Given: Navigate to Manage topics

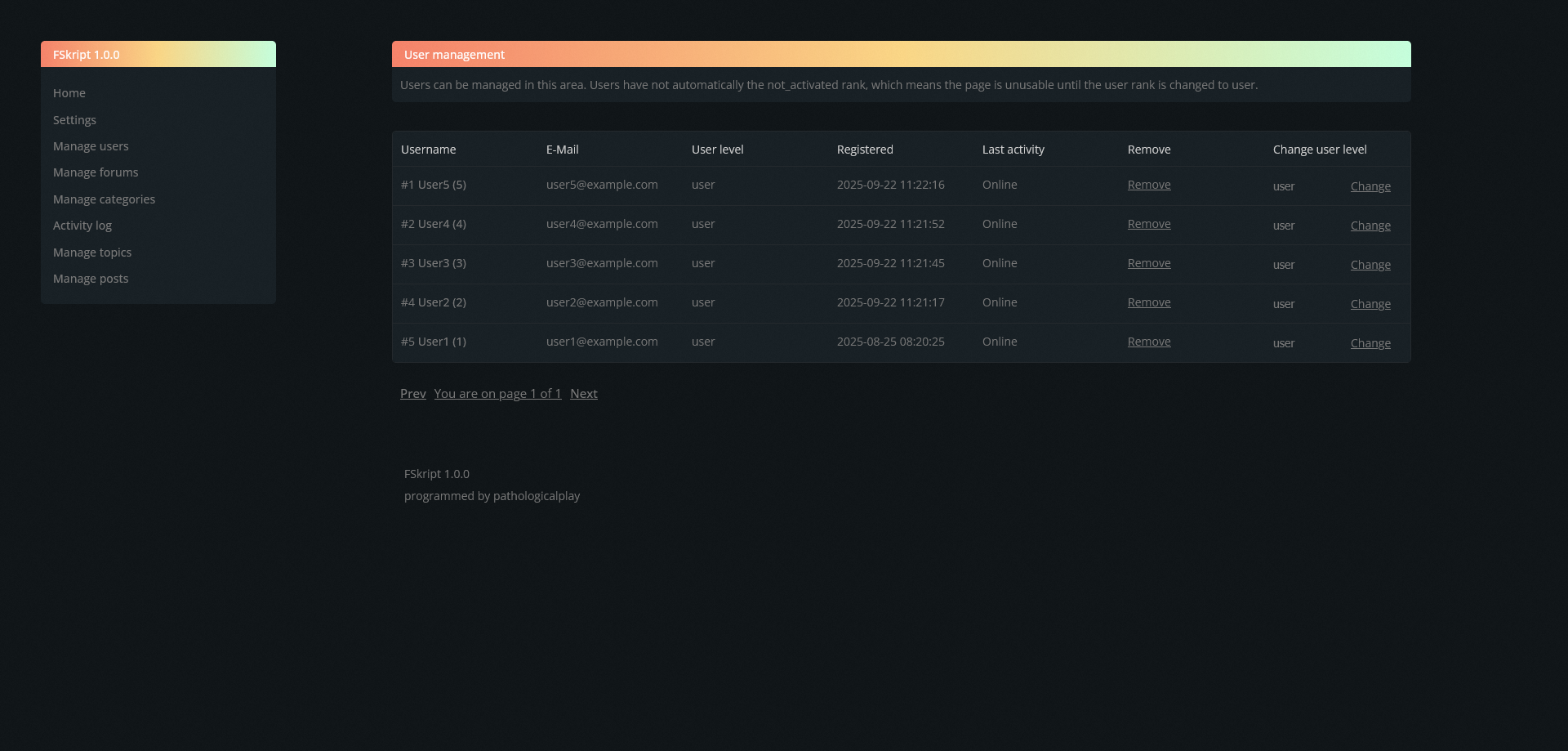Looking at the screenshot, I should (x=92, y=253).
